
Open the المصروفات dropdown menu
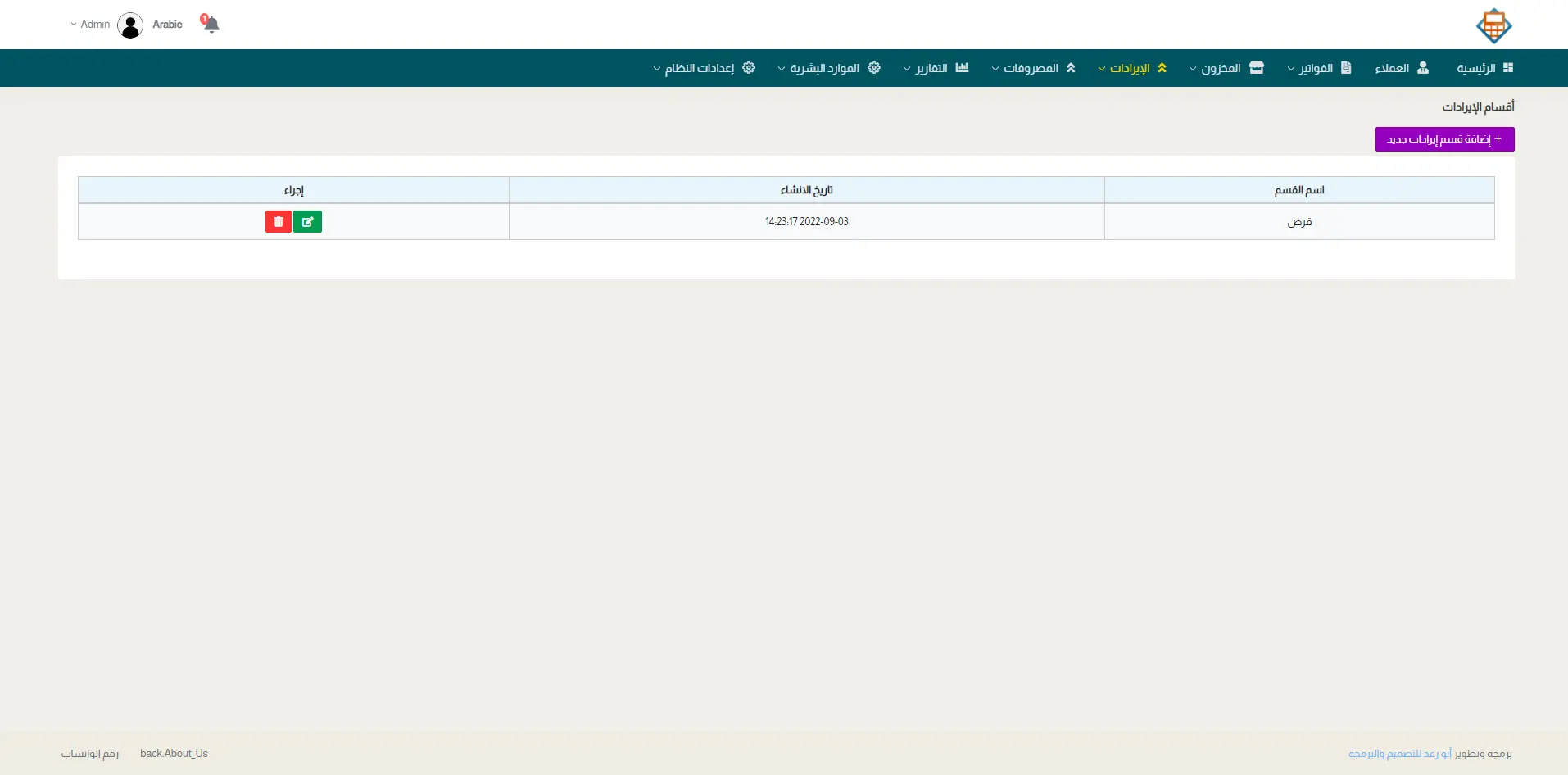click(x=1031, y=68)
